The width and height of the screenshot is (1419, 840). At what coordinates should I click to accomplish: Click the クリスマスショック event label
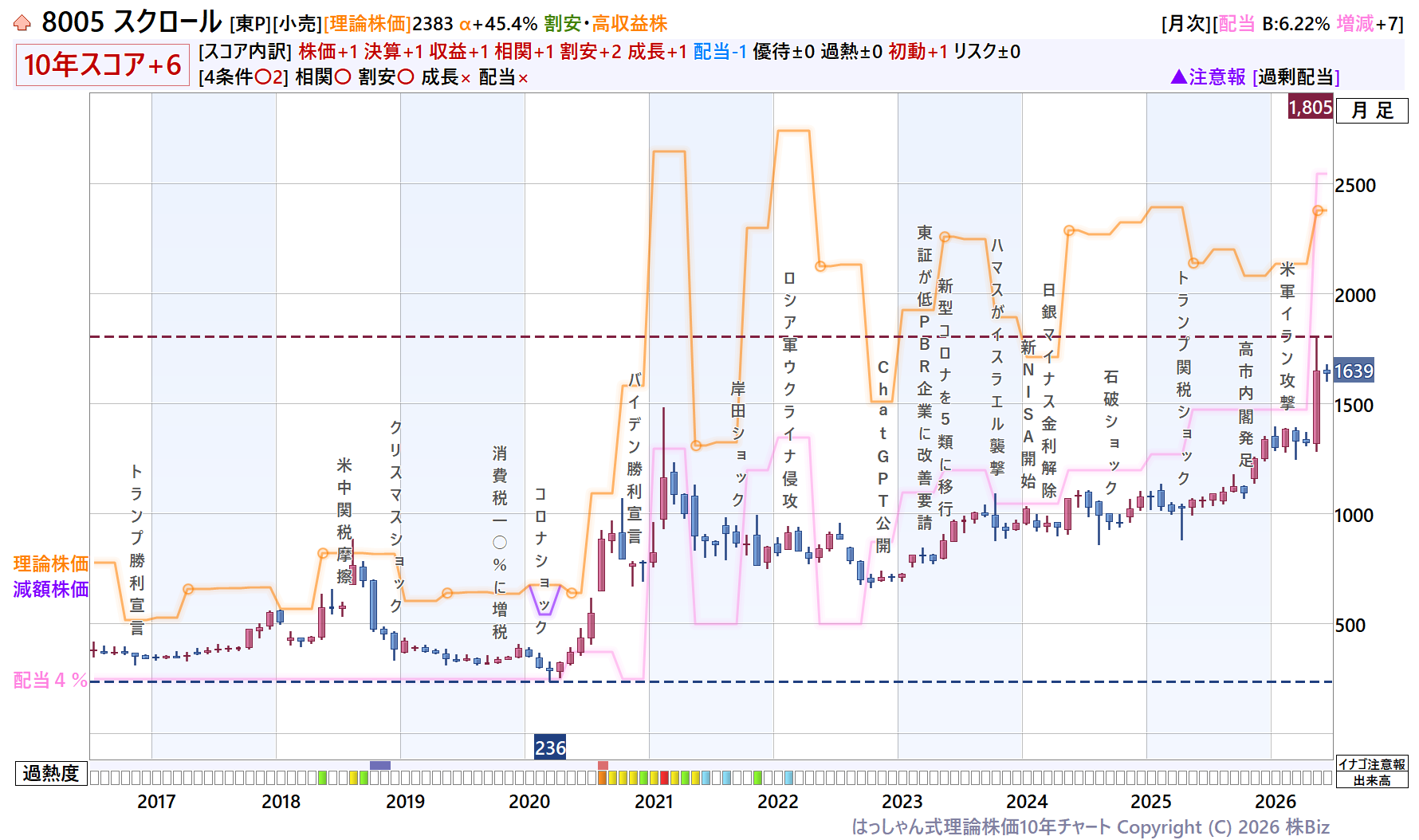click(x=396, y=516)
